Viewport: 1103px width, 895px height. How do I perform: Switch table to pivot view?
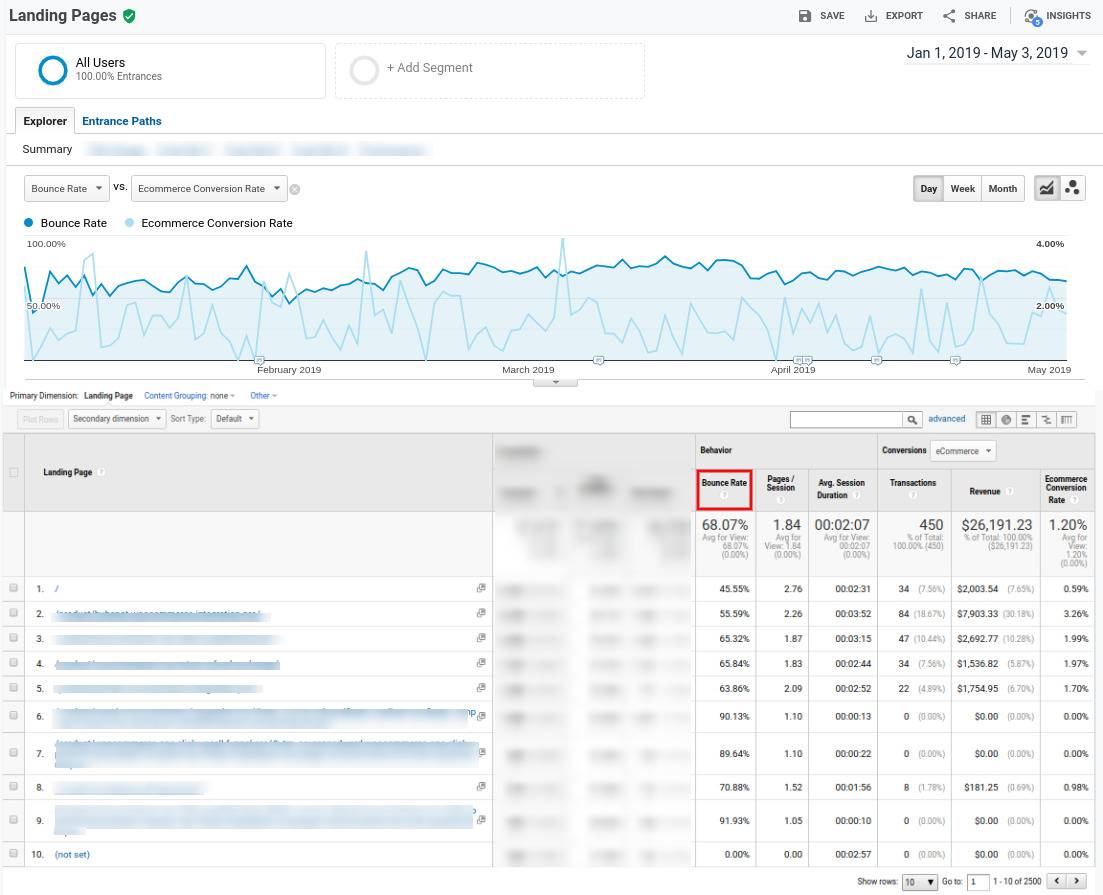pos(1067,419)
